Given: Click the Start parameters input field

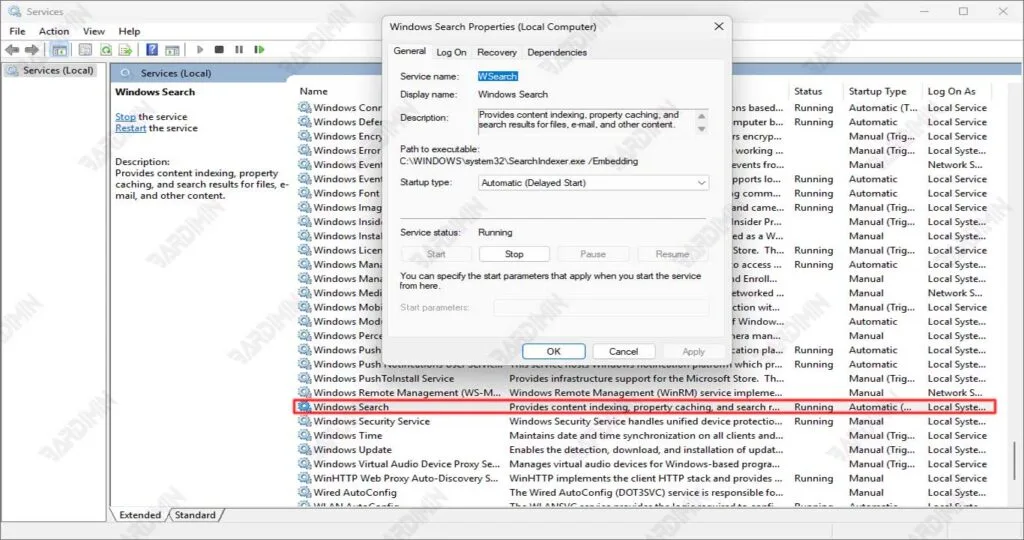Looking at the screenshot, I should click(601, 308).
